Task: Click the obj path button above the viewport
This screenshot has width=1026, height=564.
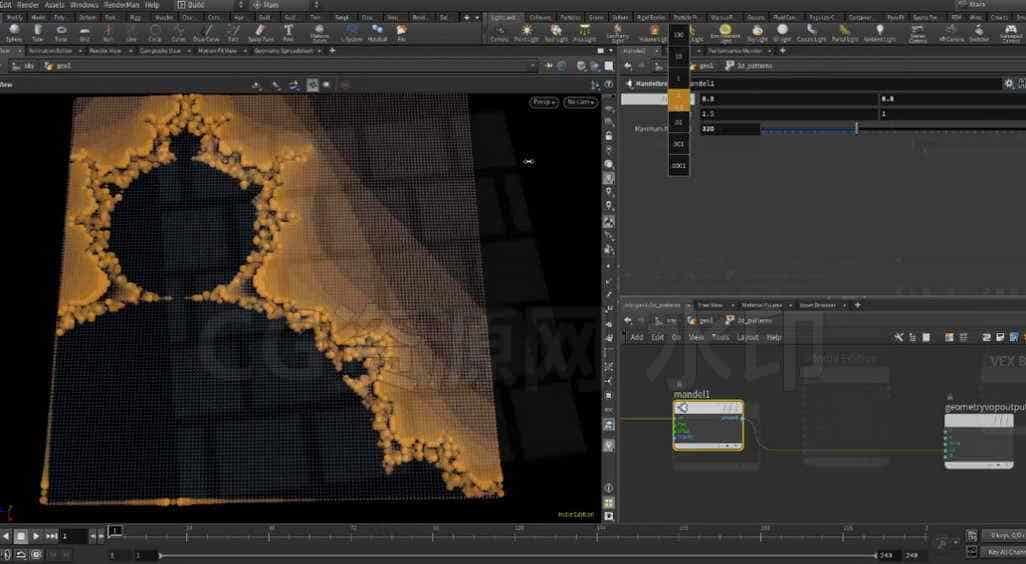Action: 24,66
